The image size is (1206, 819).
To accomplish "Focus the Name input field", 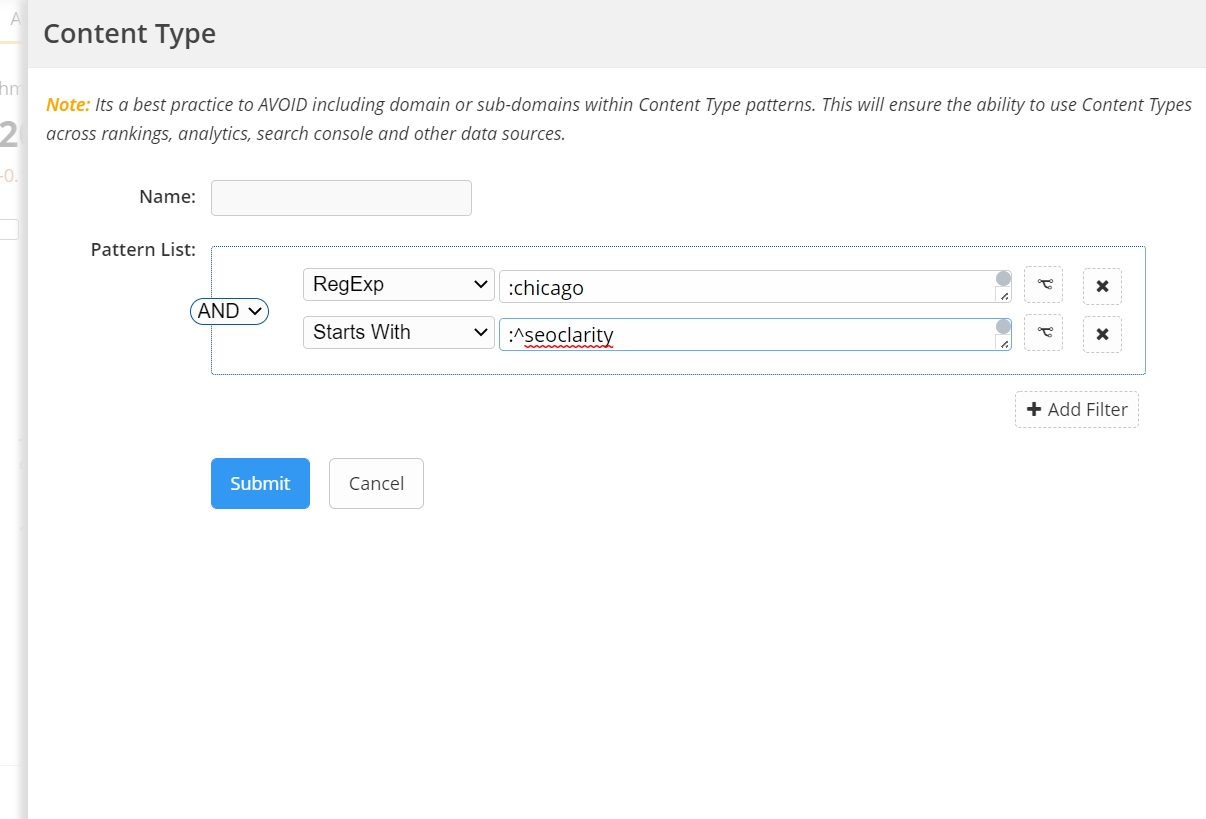I will pyautogui.click(x=341, y=198).
